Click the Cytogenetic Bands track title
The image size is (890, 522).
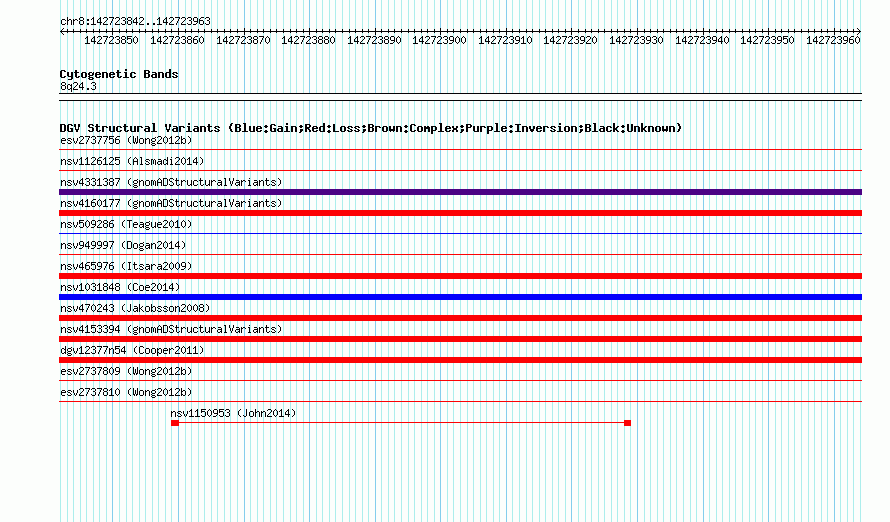click(x=119, y=74)
